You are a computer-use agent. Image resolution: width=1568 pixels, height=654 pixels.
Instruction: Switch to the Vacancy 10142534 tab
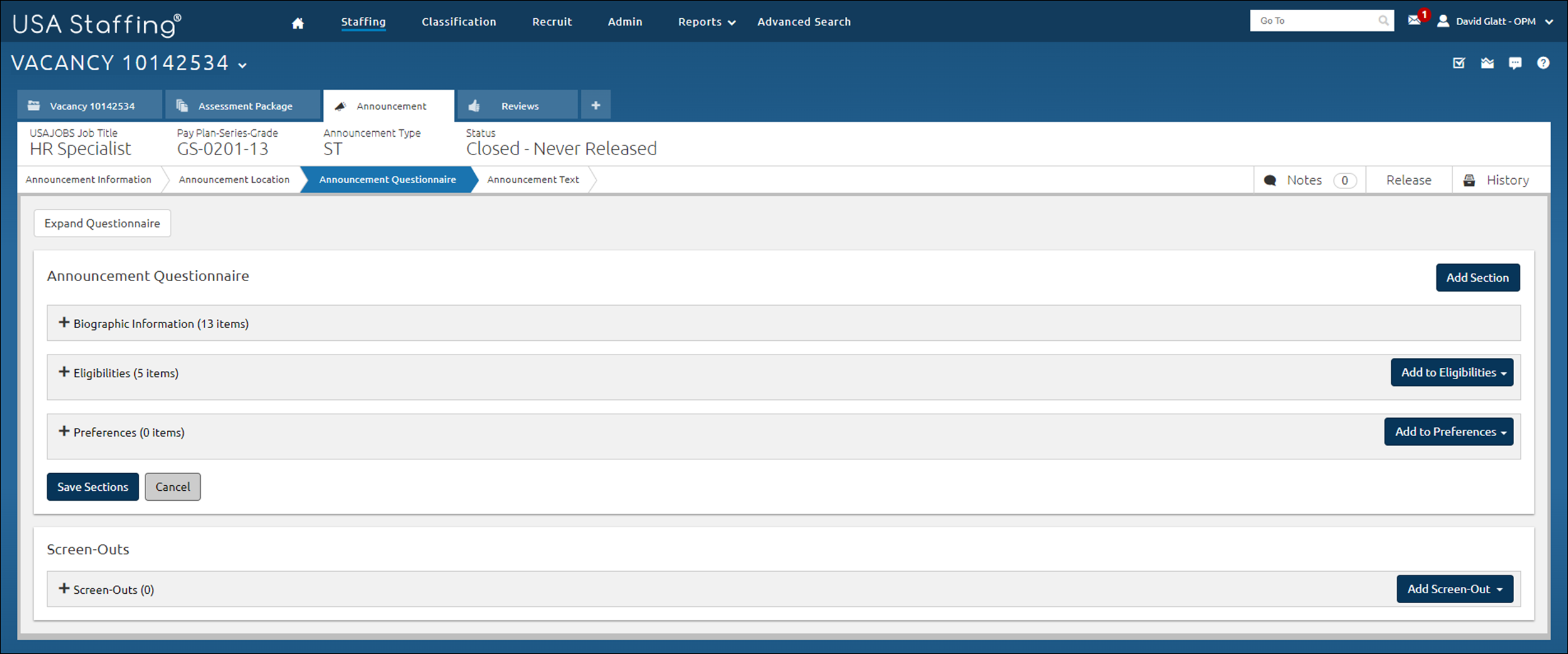click(x=90, y=105)
